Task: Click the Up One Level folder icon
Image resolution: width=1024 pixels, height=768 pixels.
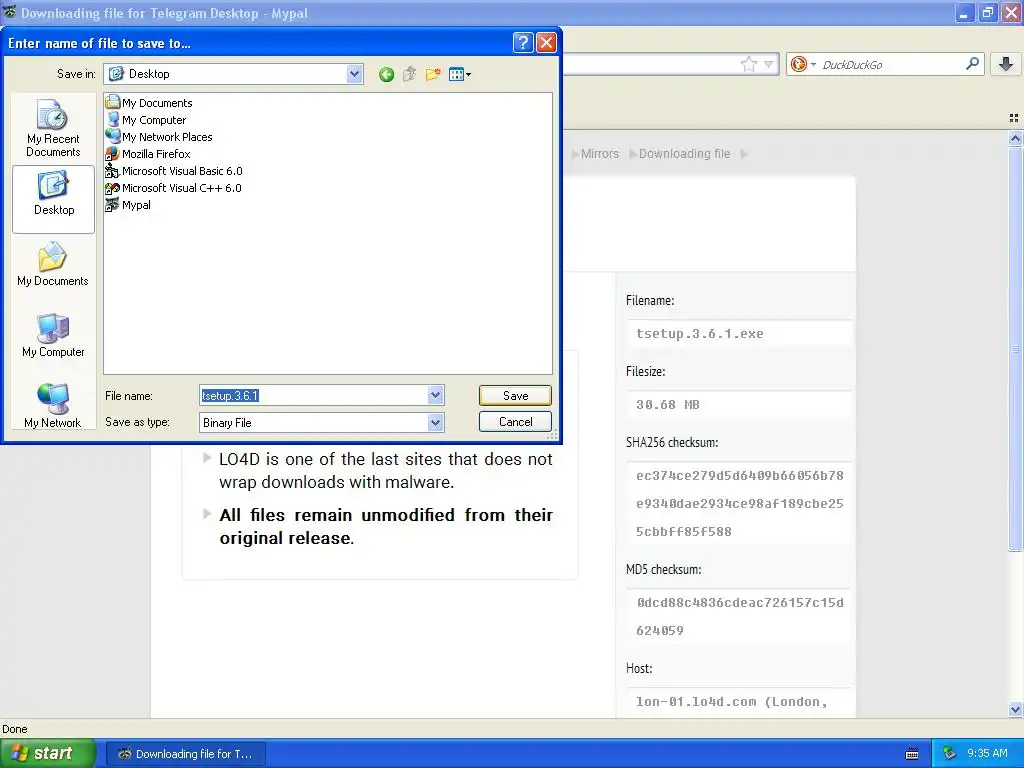Action: pyautogui.click(x=409, y=74)
